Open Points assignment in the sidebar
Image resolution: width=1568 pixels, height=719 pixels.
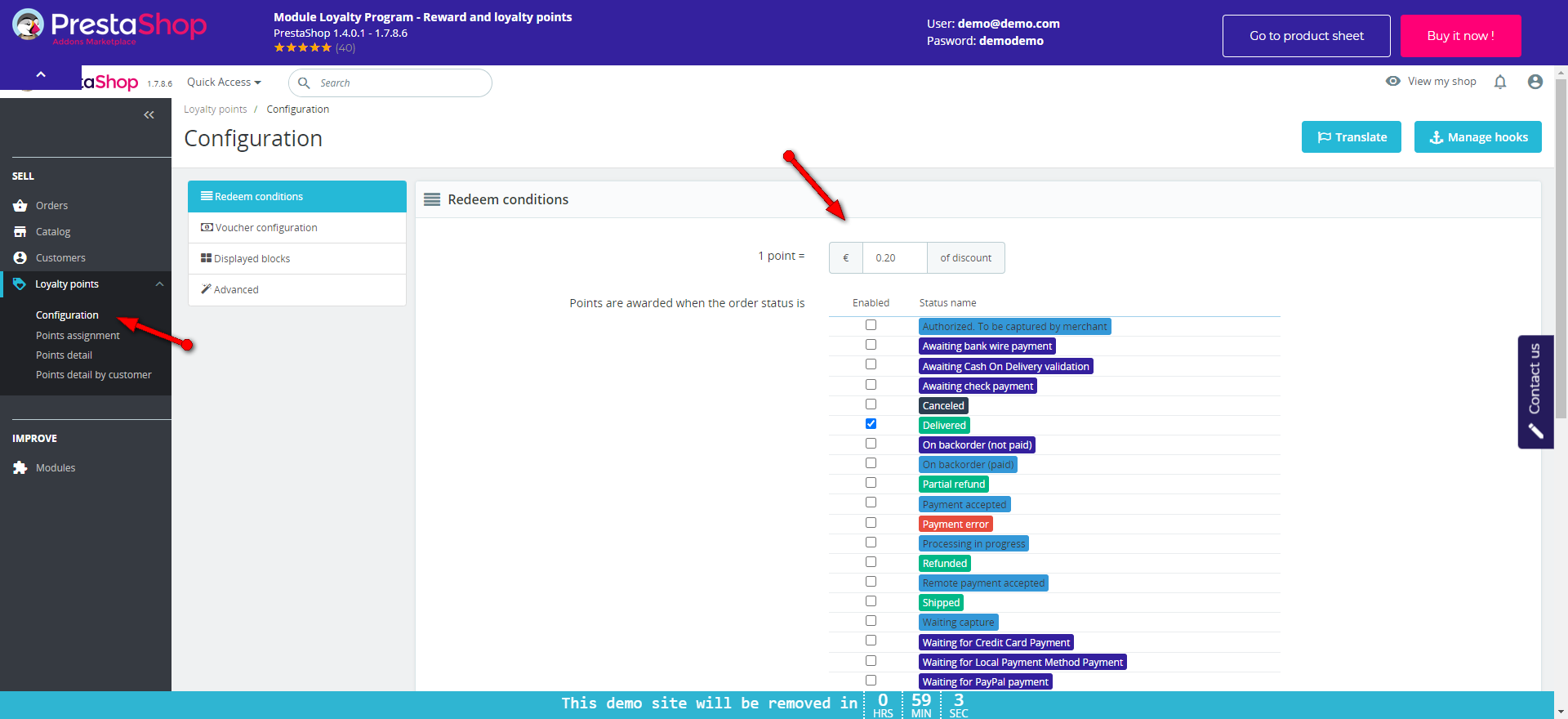tap(78, 336)
